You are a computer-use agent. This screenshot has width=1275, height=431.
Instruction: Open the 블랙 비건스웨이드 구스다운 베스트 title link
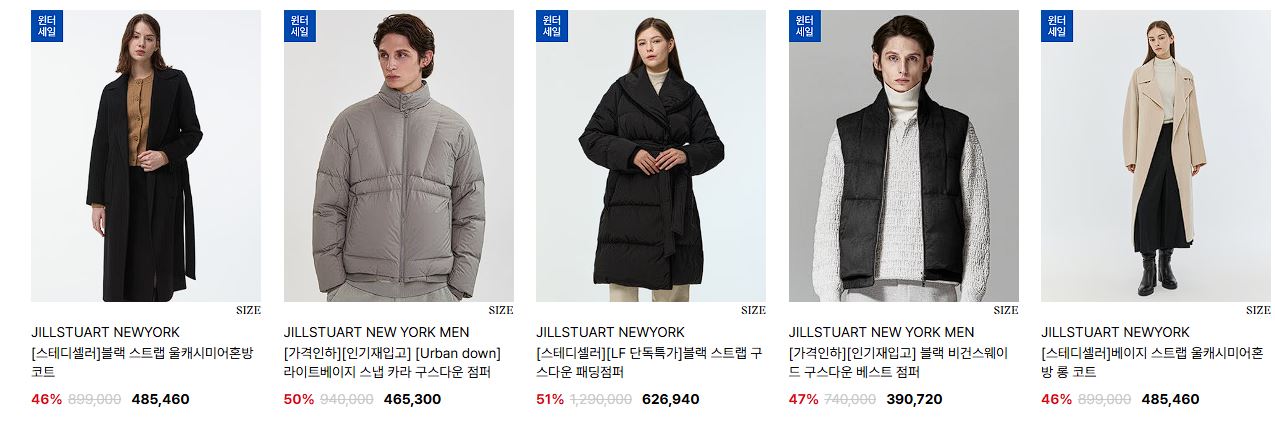pos(899,363)
